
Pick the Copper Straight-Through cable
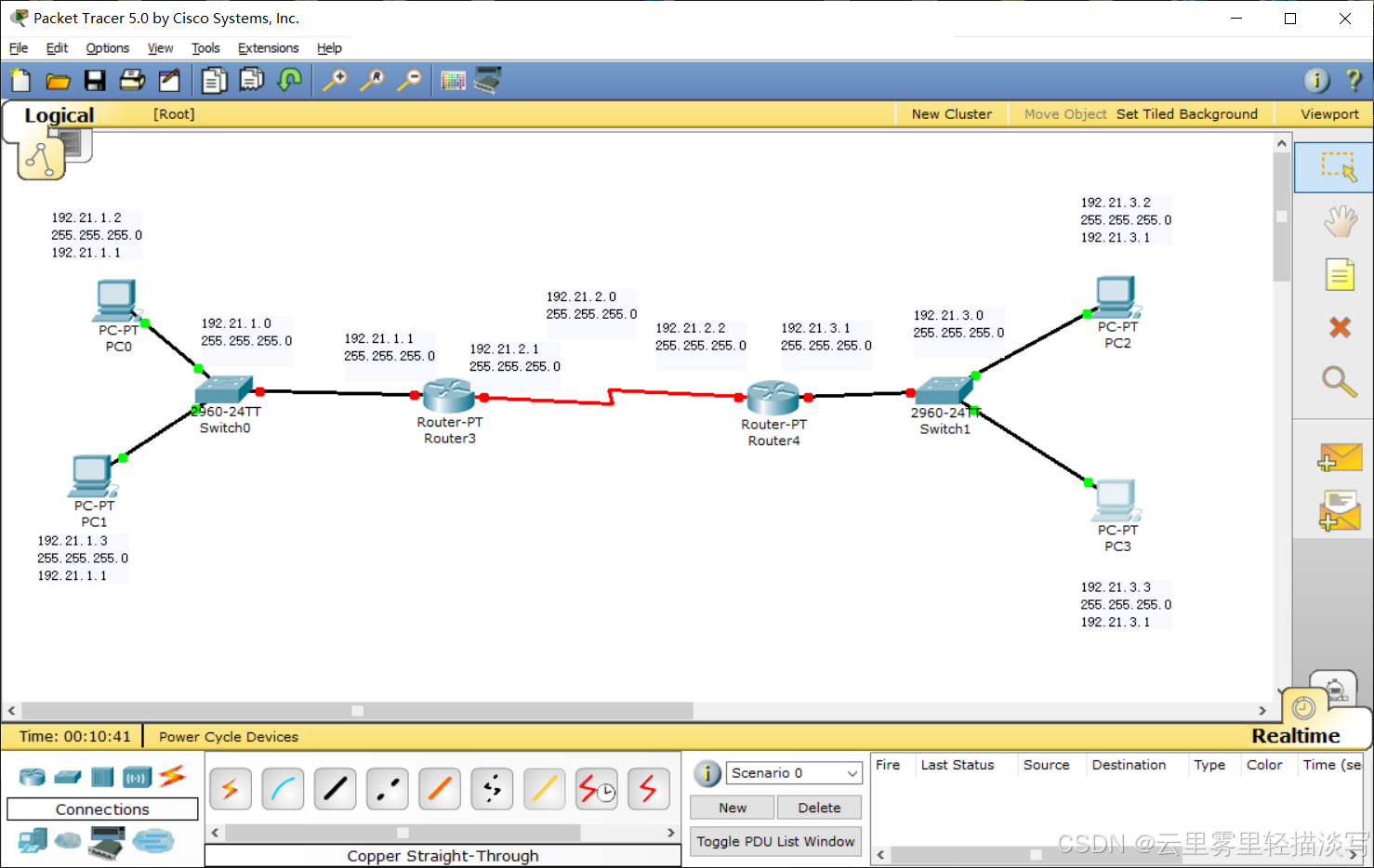click(335, 790)
